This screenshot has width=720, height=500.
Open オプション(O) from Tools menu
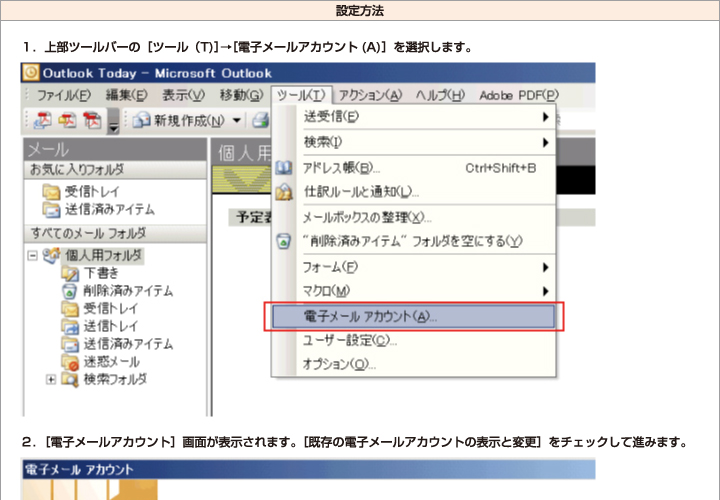coord(413,364)
